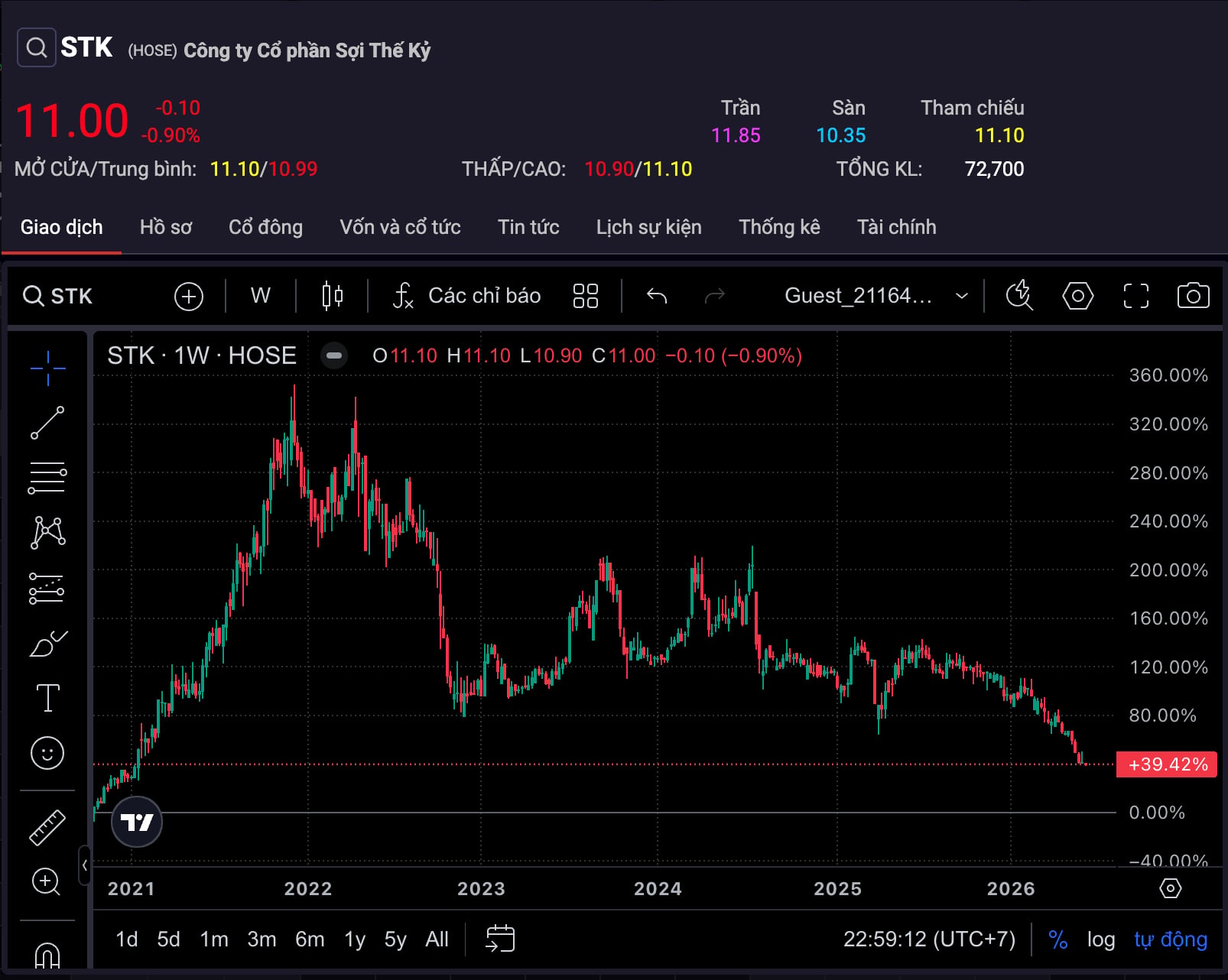The height and width of the screenshot is (980, 1228).
Task: Open the Vốn và cổ tức tab
Action: 400,227
